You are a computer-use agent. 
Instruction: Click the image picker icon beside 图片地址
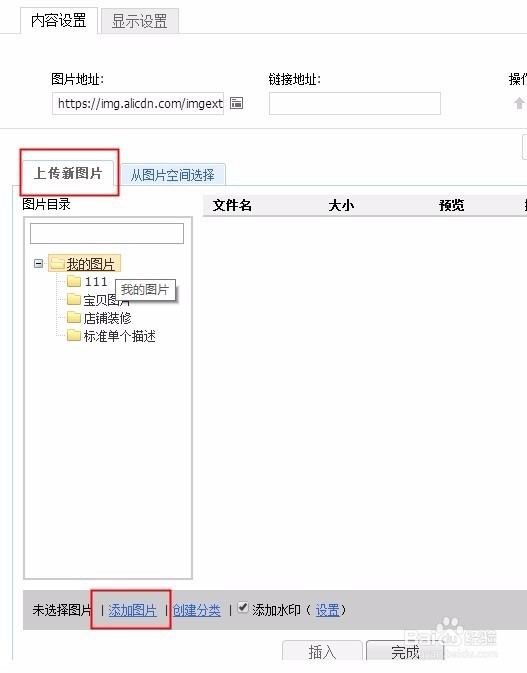236,103
